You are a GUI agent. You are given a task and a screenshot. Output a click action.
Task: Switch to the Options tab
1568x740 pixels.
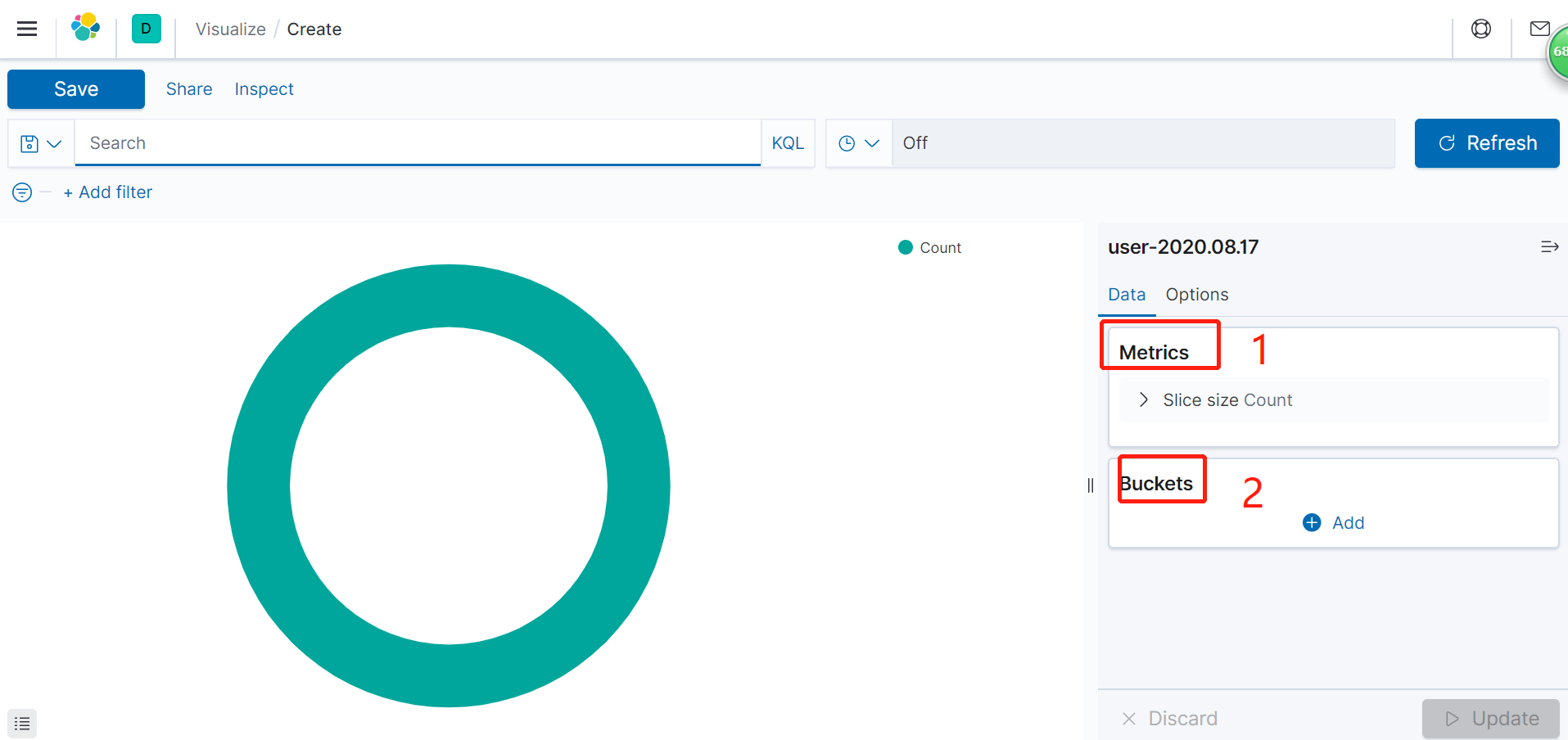point(1197,295)
